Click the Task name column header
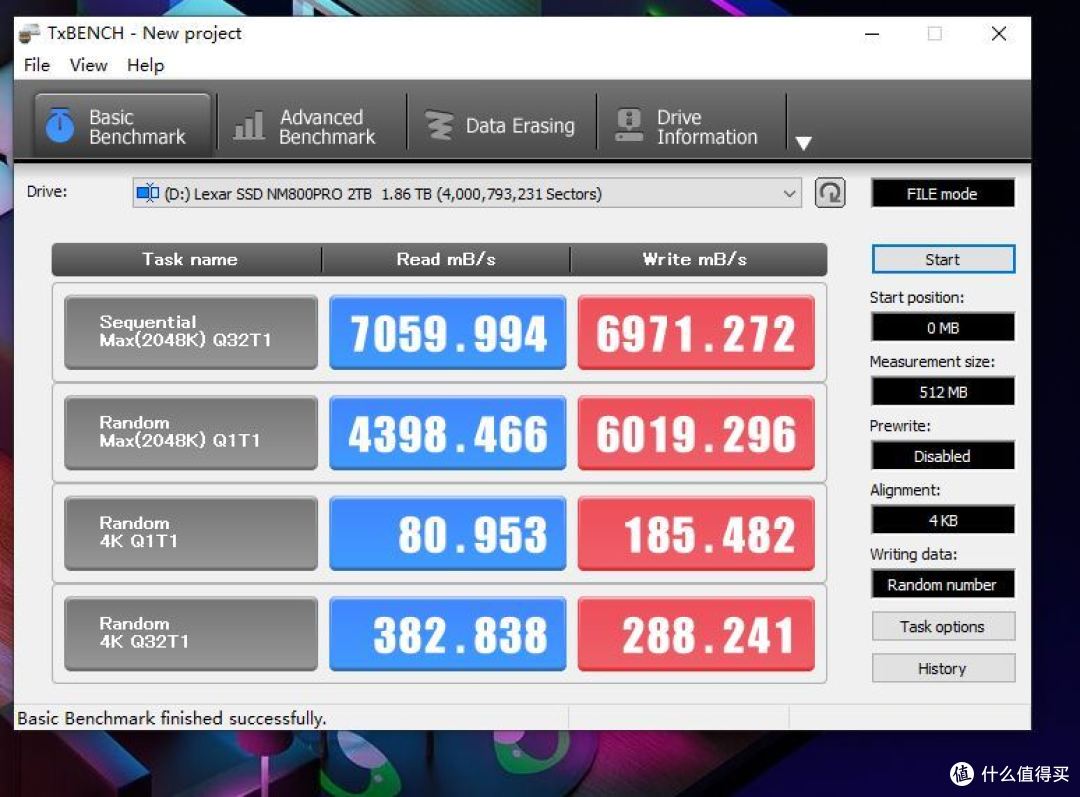Image resolution: width=1080 pixels, height=797 pixels. coord(187,260)
